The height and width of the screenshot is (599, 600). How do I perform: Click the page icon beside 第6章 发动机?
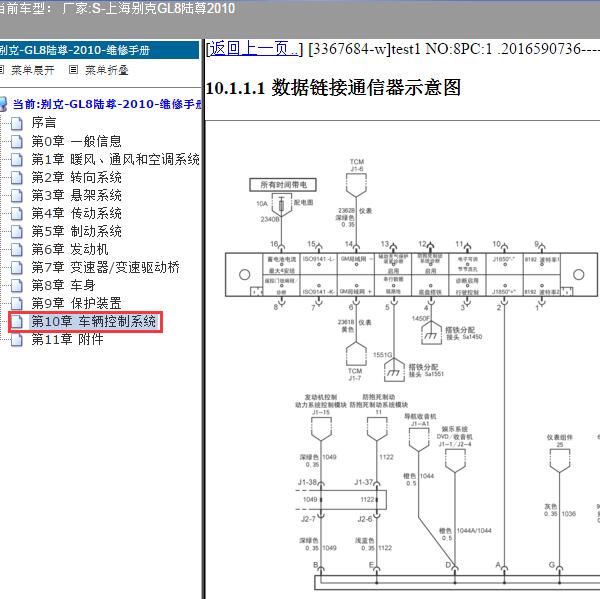point(16,249)
